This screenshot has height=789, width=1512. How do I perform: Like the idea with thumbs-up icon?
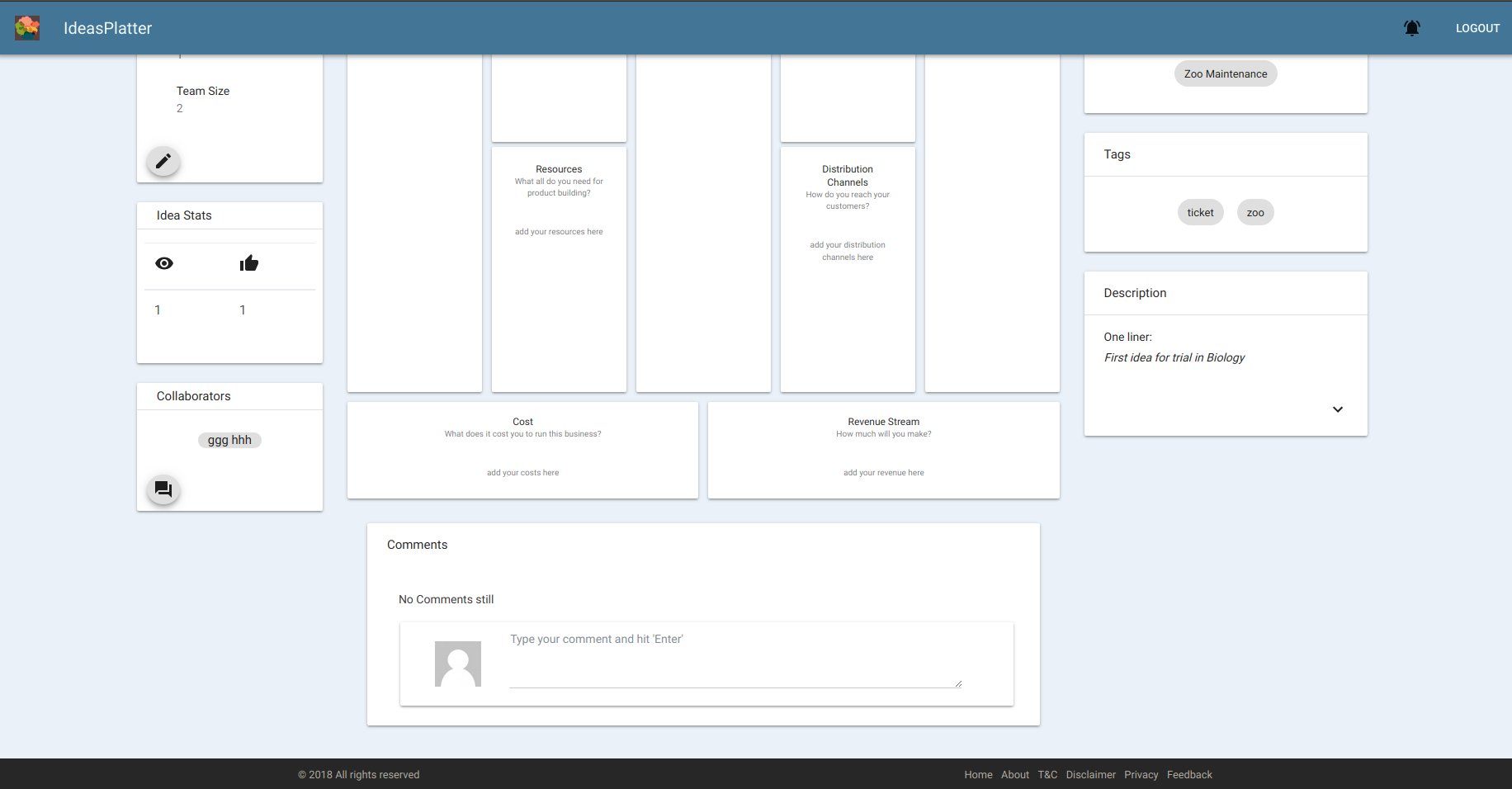click(249, 263)
